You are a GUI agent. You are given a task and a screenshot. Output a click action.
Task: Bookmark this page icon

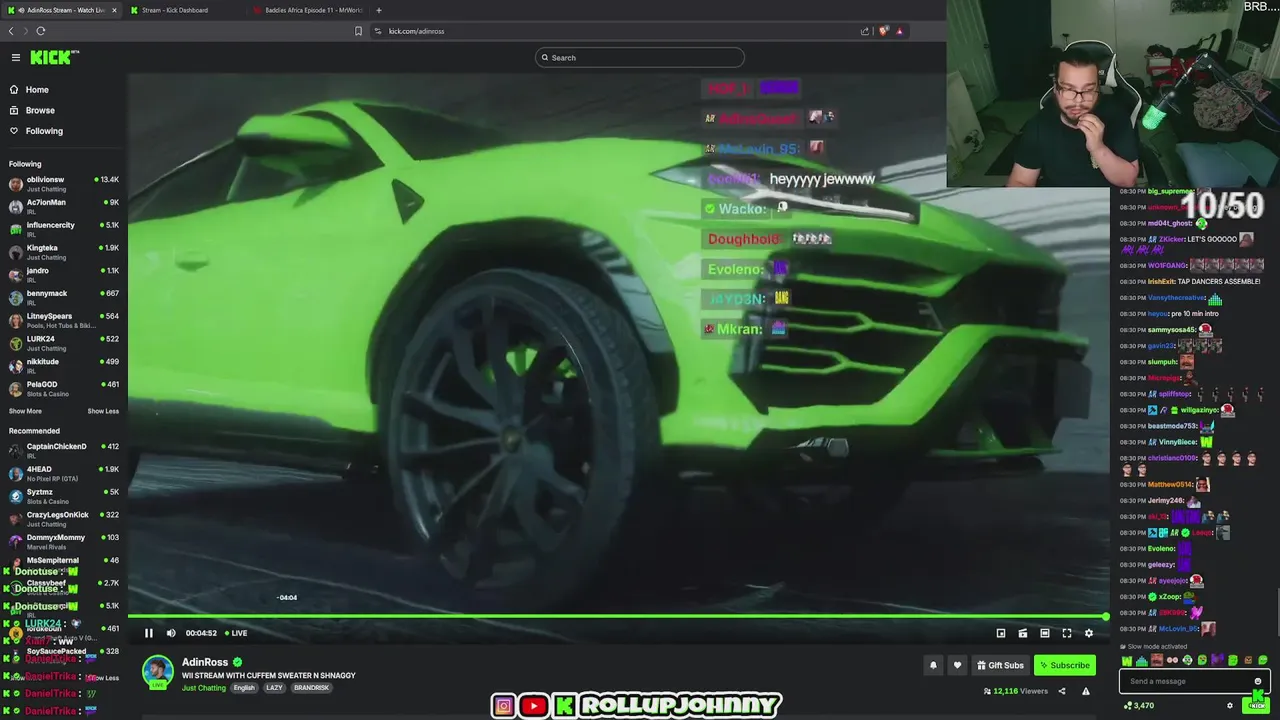358,31
